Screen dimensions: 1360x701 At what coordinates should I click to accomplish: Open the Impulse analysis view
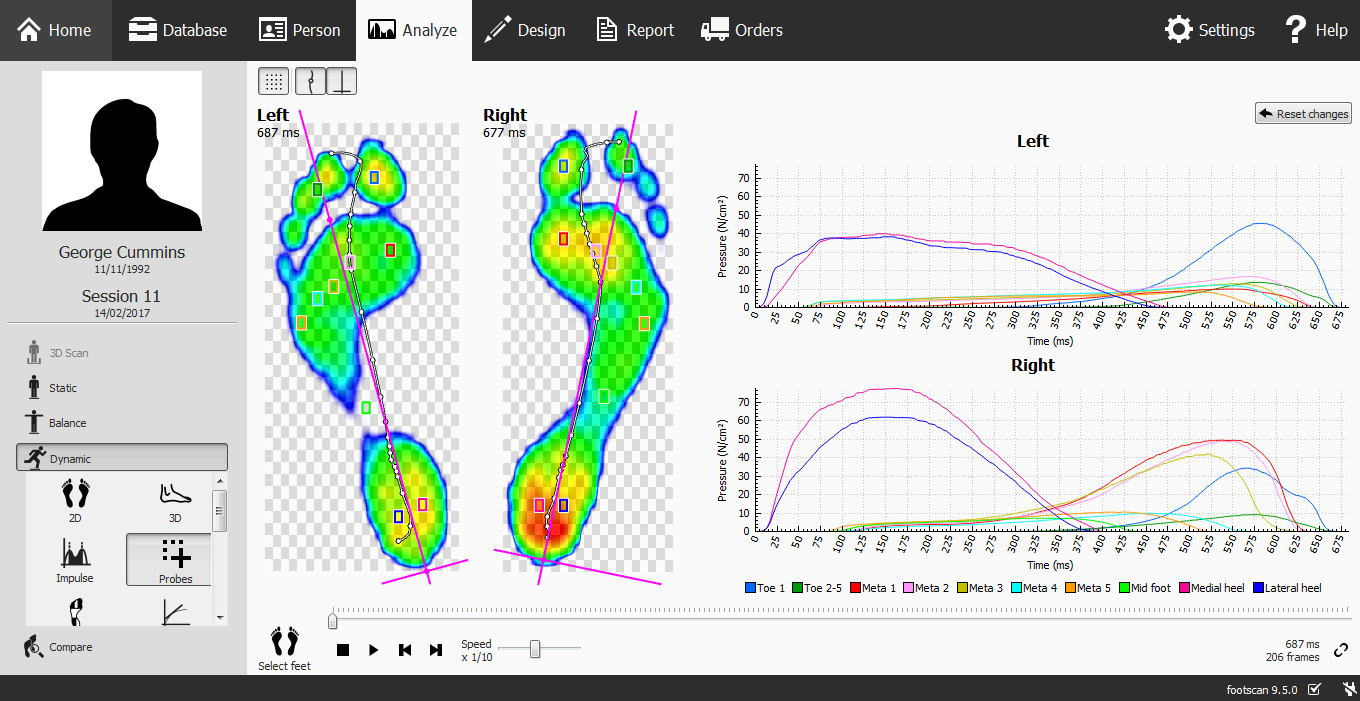(x=75, y=559)
